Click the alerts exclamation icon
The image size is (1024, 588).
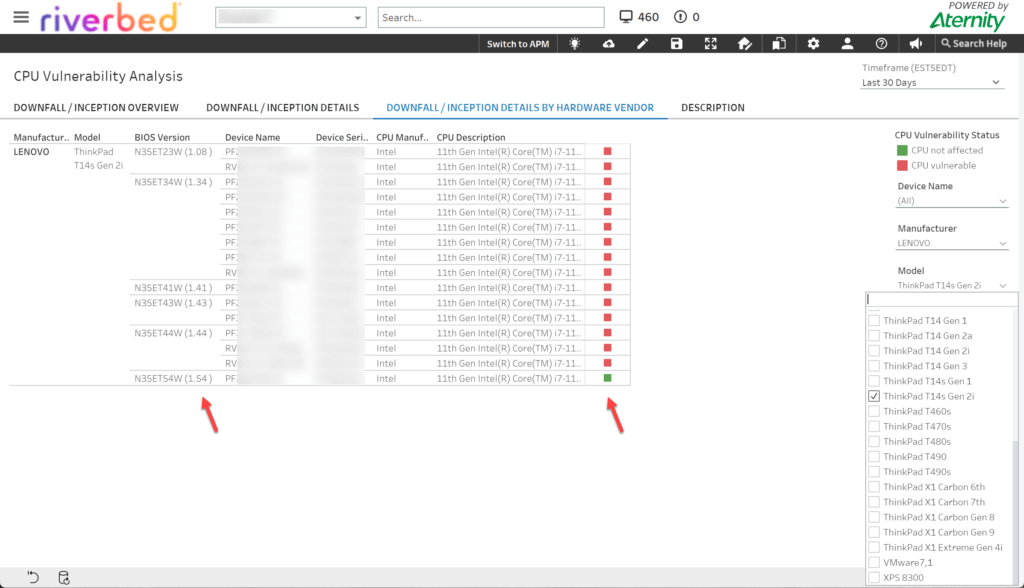coord(680,17)
